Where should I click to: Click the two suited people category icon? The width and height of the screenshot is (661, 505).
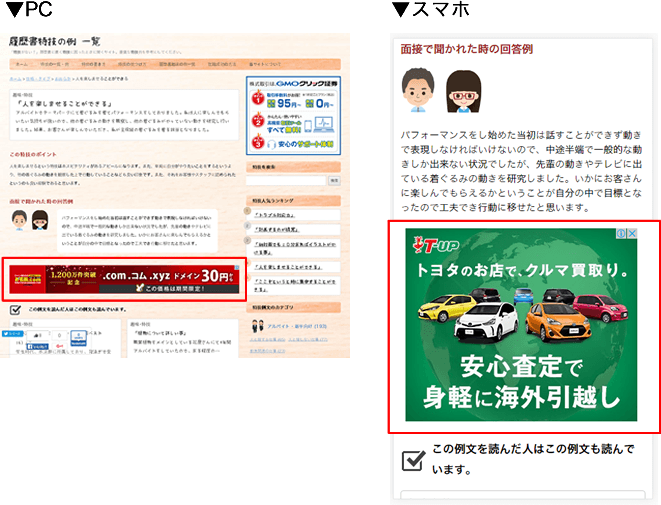click(x=257, y=326)
